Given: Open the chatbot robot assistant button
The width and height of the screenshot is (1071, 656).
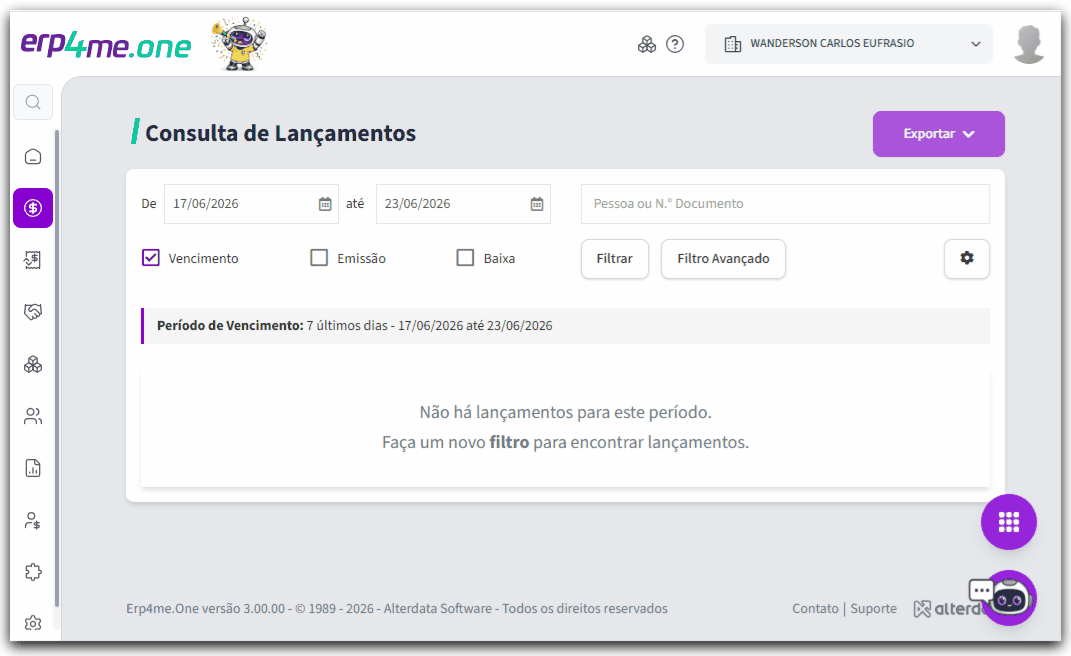Looking at the screenshot, I should point(1010,599).
